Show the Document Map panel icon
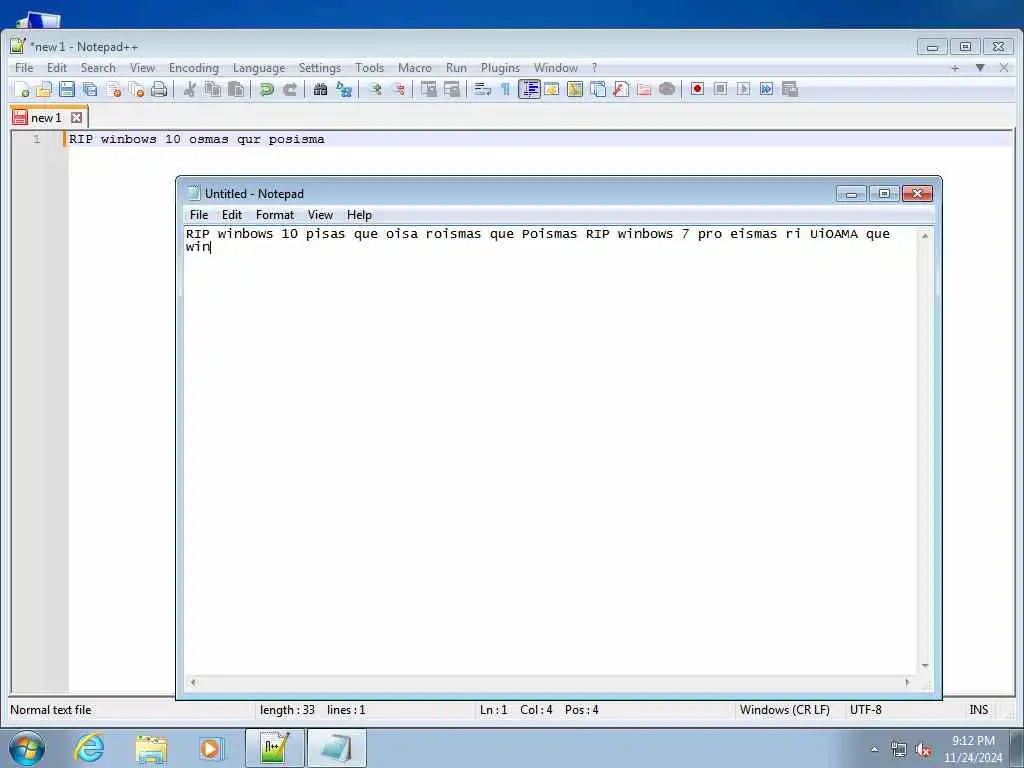The height and width of the screenshot is (768, 1024). click(x=575, y=89)
